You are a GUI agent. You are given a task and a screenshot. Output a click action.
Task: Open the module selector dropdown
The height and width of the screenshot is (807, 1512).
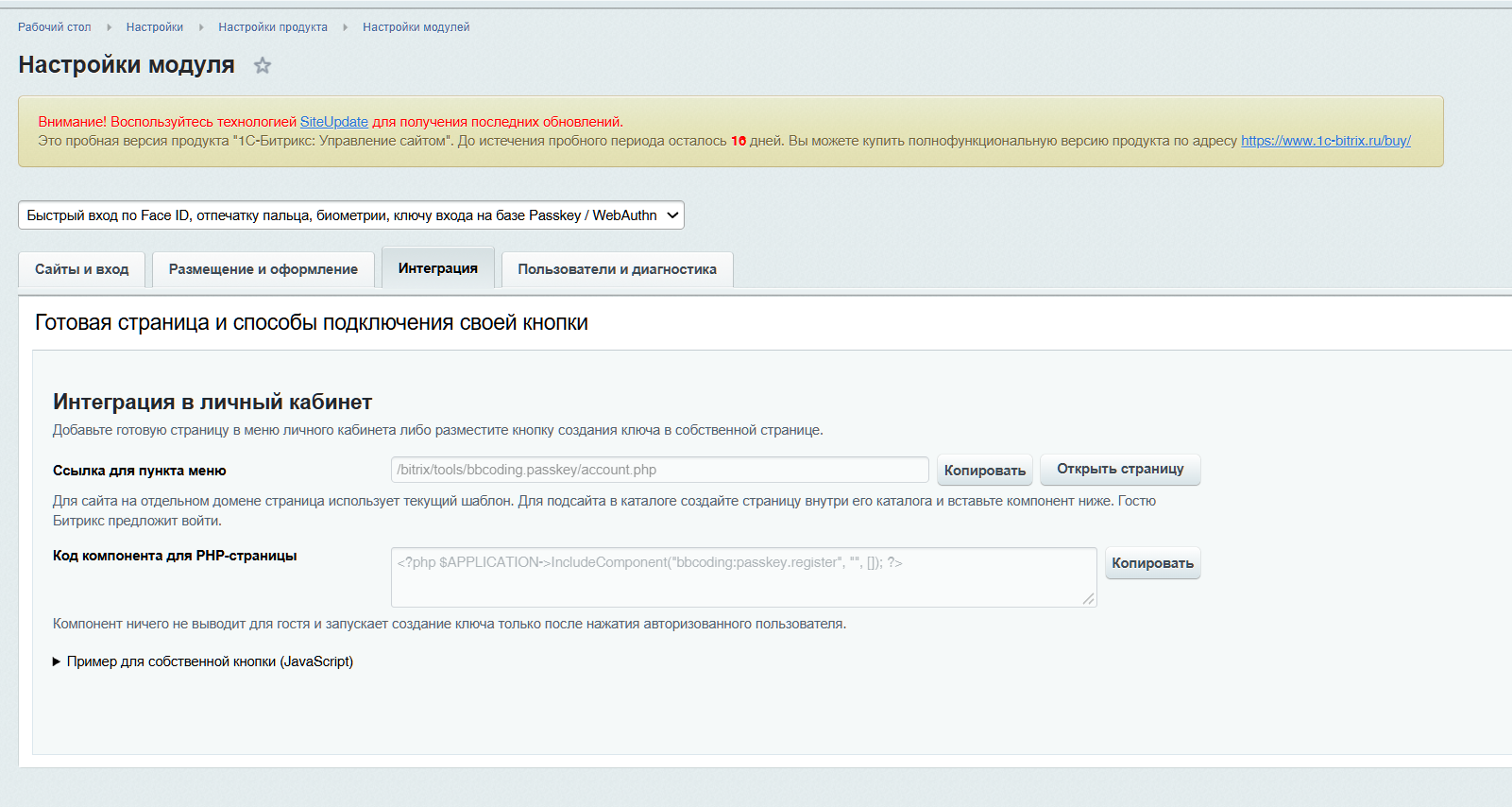point(351,215)
